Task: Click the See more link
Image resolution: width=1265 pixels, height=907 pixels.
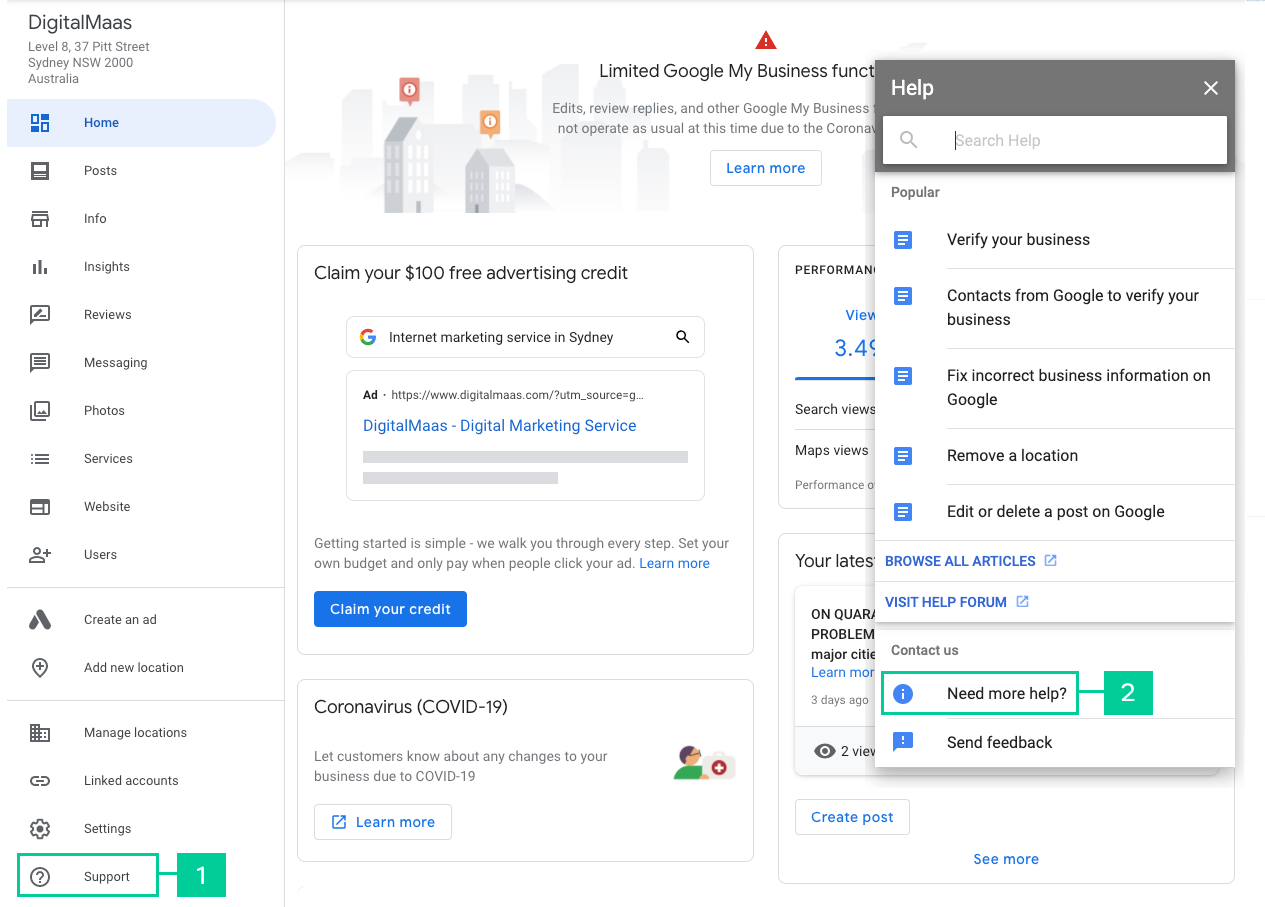Action: click(x=1006, y=859)
